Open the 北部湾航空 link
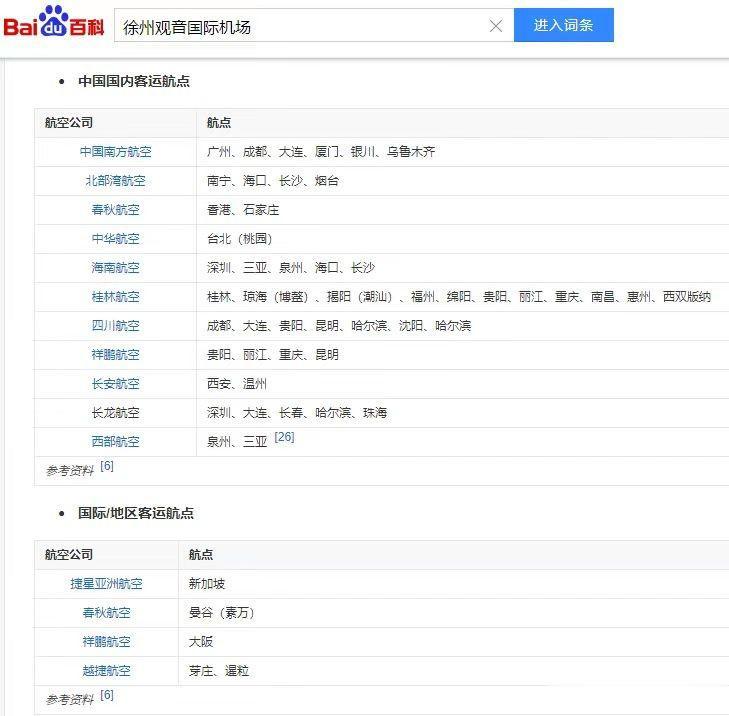 coord(115,181)
